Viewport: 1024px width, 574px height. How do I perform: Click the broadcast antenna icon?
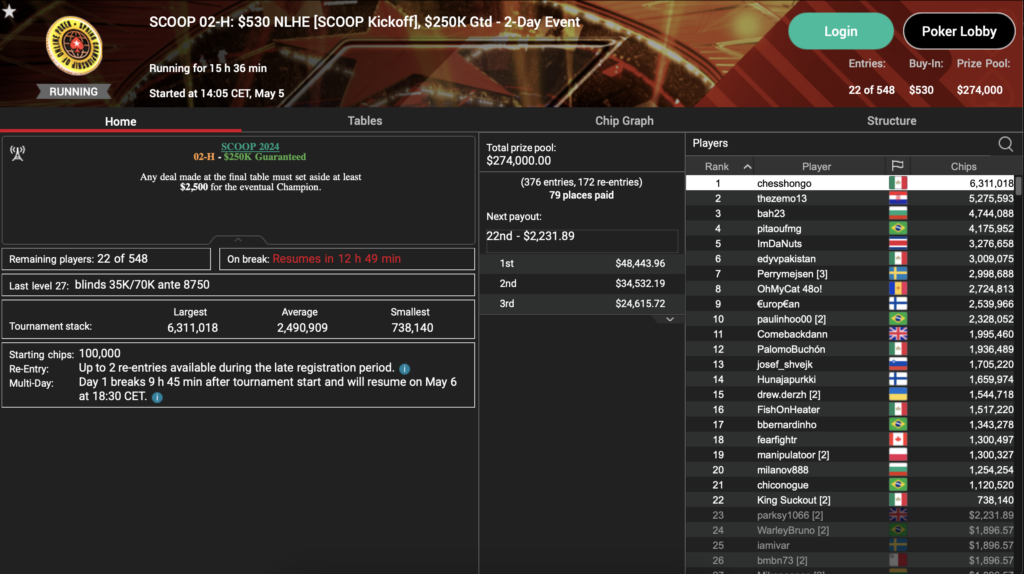[x=18, y=153]
